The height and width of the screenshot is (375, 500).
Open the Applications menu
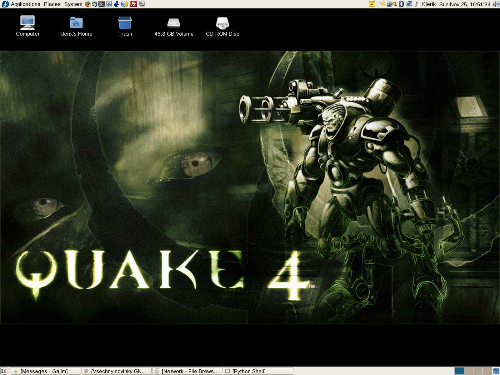pyautogui.click(x=25, y=4)
